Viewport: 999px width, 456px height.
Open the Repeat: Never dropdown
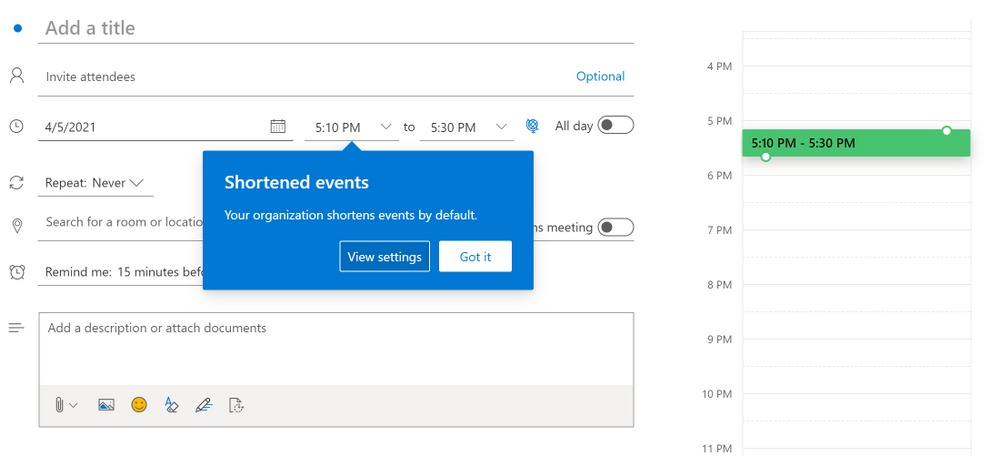coord(95,183)
